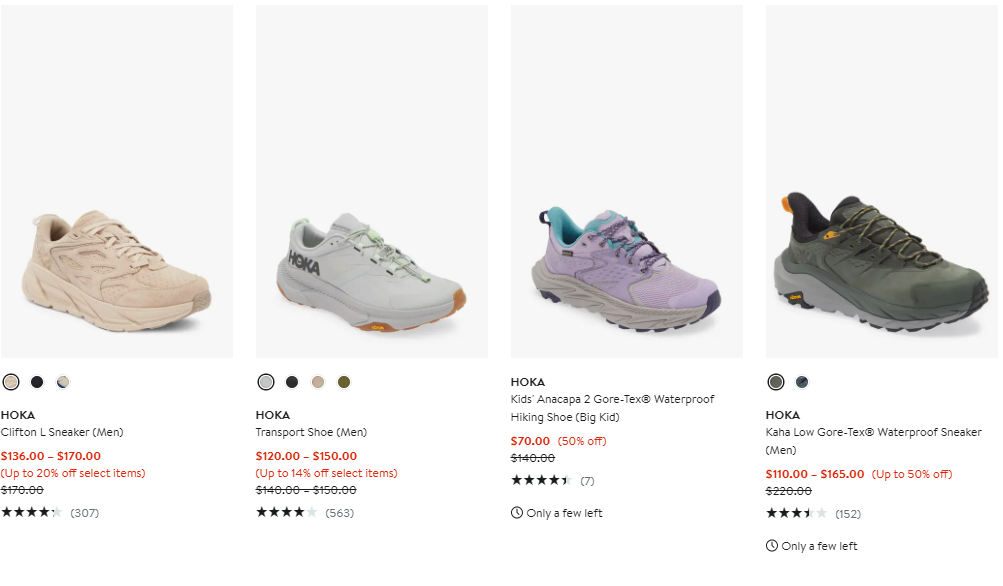This screenshot has width=1003, height=586.
Task: Open the Clifton L Sneaker (Men) link
Action: [x=62, y=432]
